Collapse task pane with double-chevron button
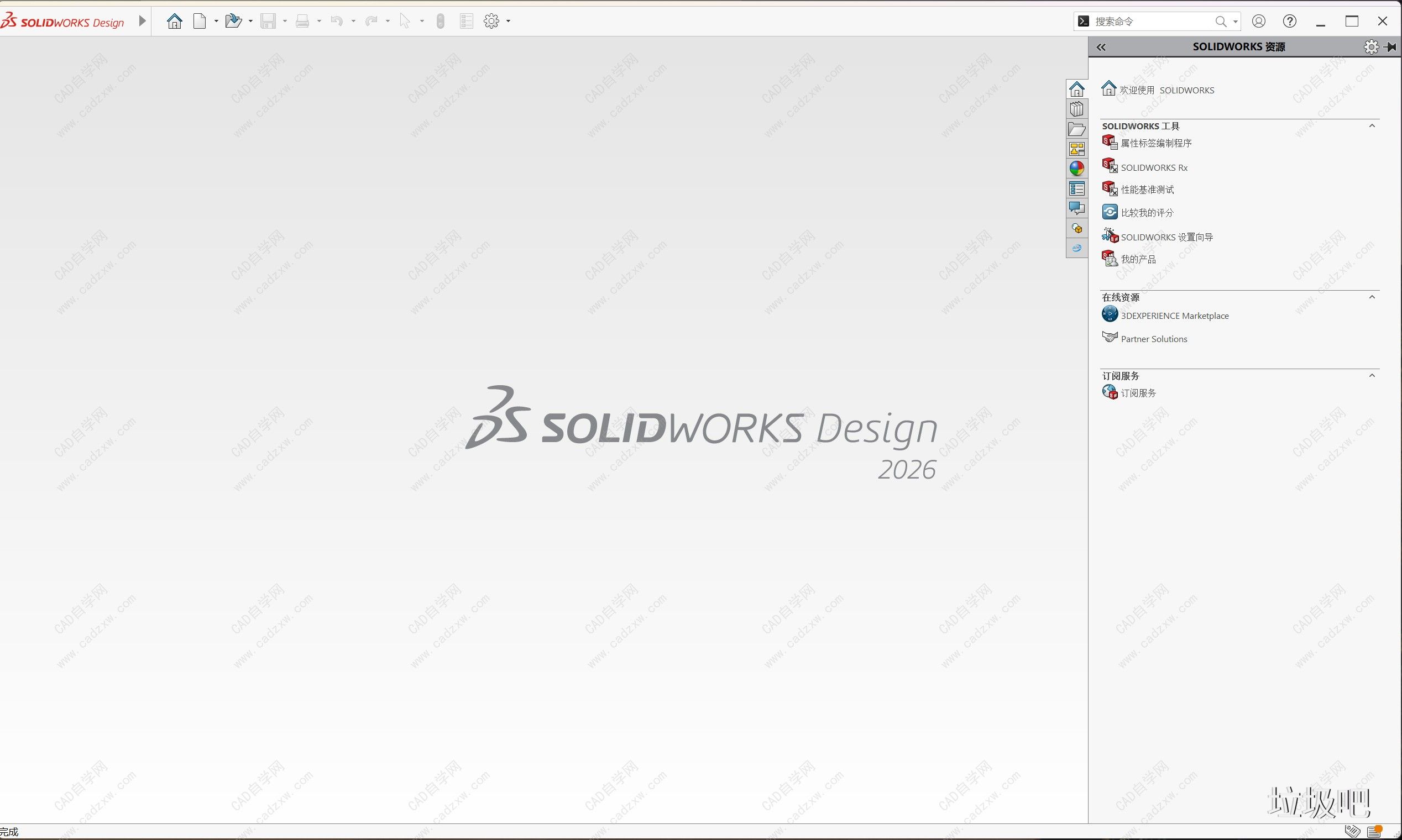Screen dimensions: 1402x840 pos(1101,48)
